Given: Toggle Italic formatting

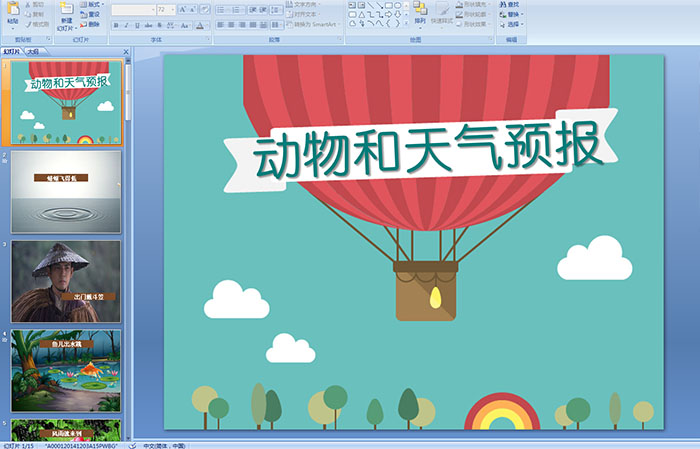Looking at the screenshot, I should click(x=126, y=25).
